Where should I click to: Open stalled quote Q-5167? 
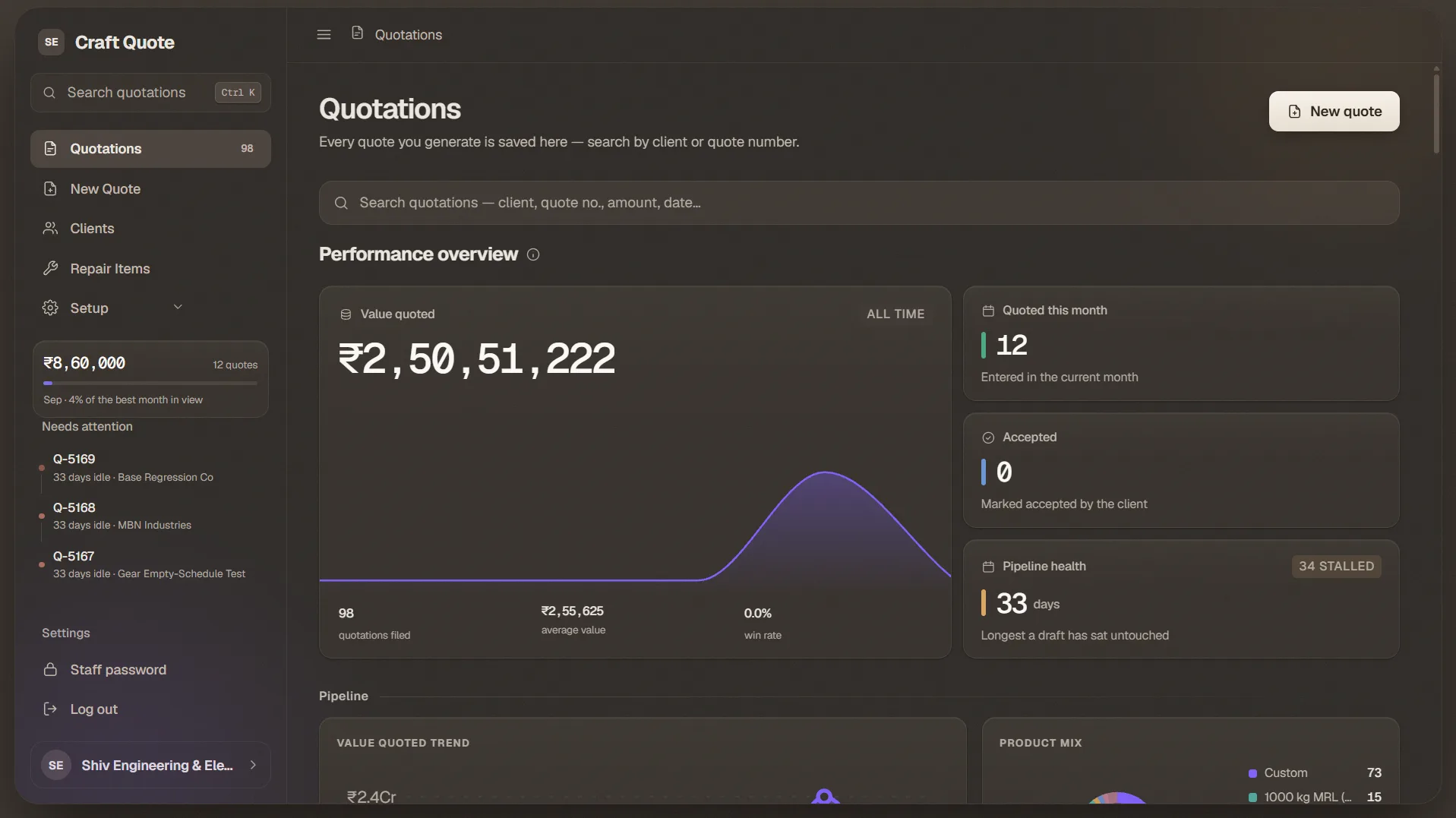(x=150, y=565)
